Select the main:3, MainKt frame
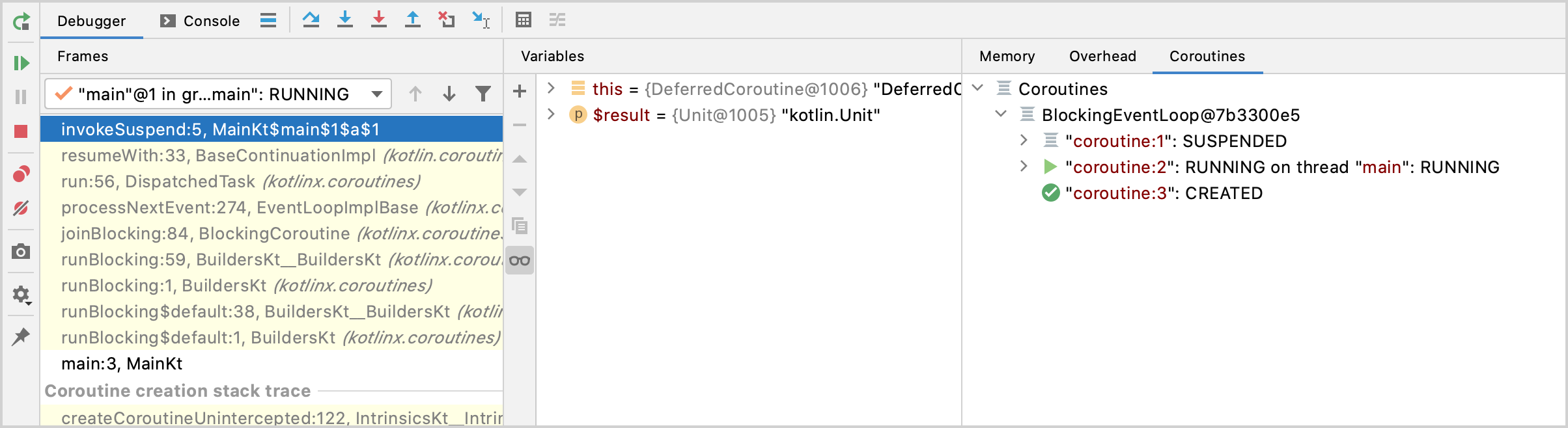The height and width of the screenshot is (428, 1568). point(122,364)
